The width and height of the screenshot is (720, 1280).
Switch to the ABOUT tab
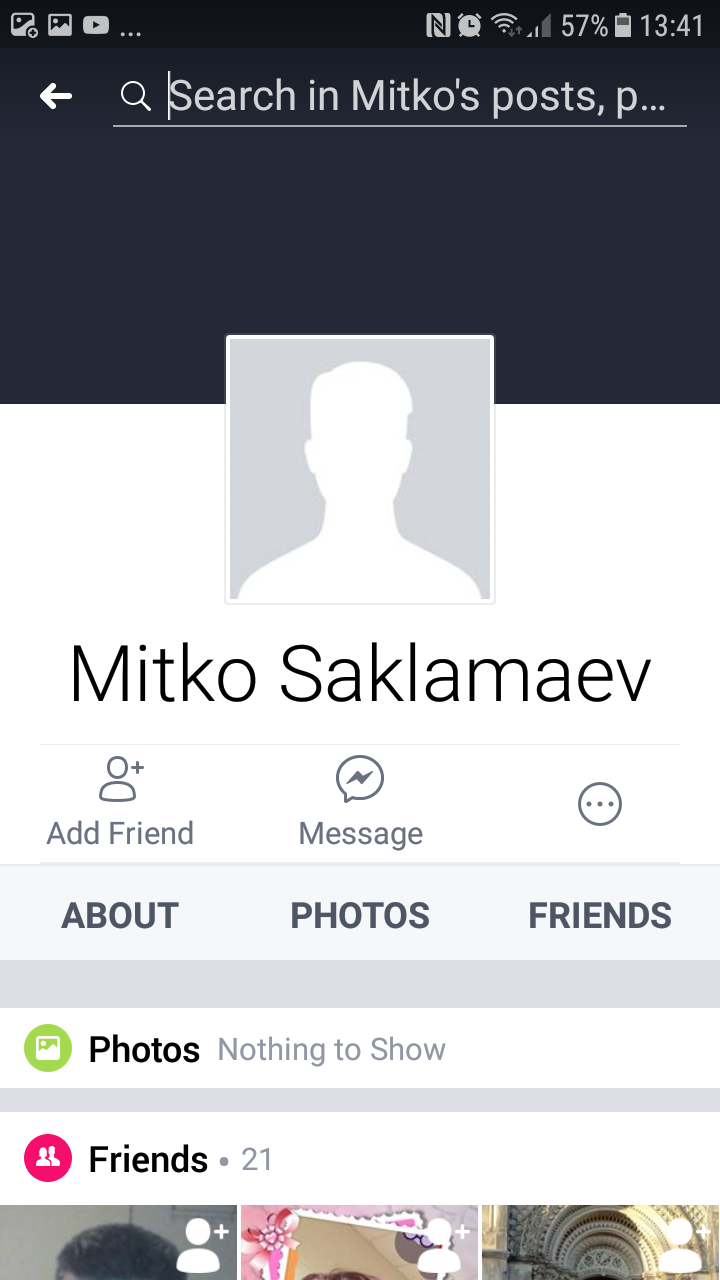pyautogui.click(x=120, y=915)
